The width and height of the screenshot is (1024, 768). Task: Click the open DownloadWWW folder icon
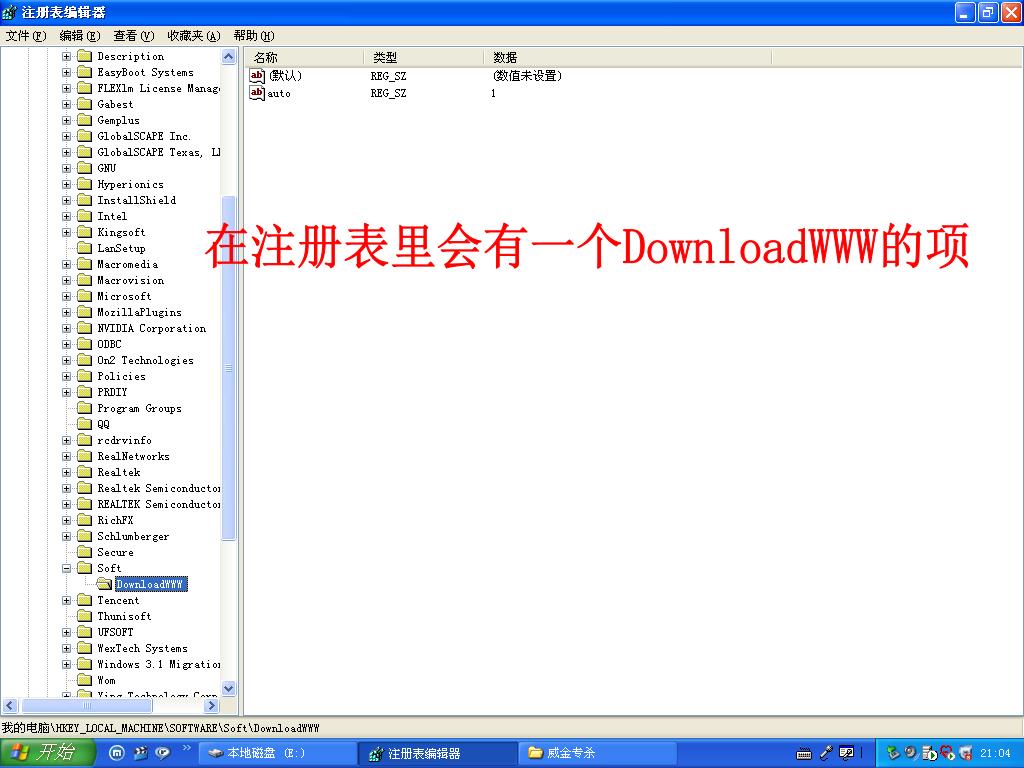click(104, 584)
